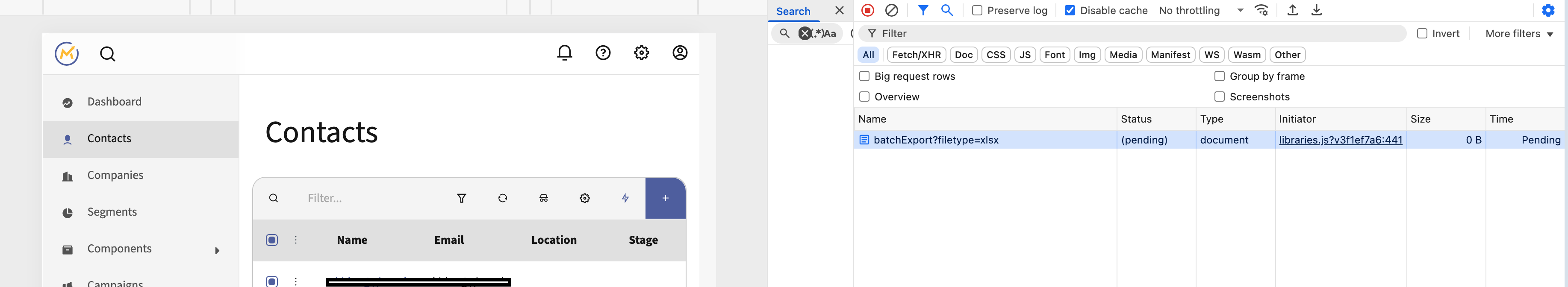This screenshot has height=287, width=1568.
Task: Close the DevTools Search panel
Action: 840,10
